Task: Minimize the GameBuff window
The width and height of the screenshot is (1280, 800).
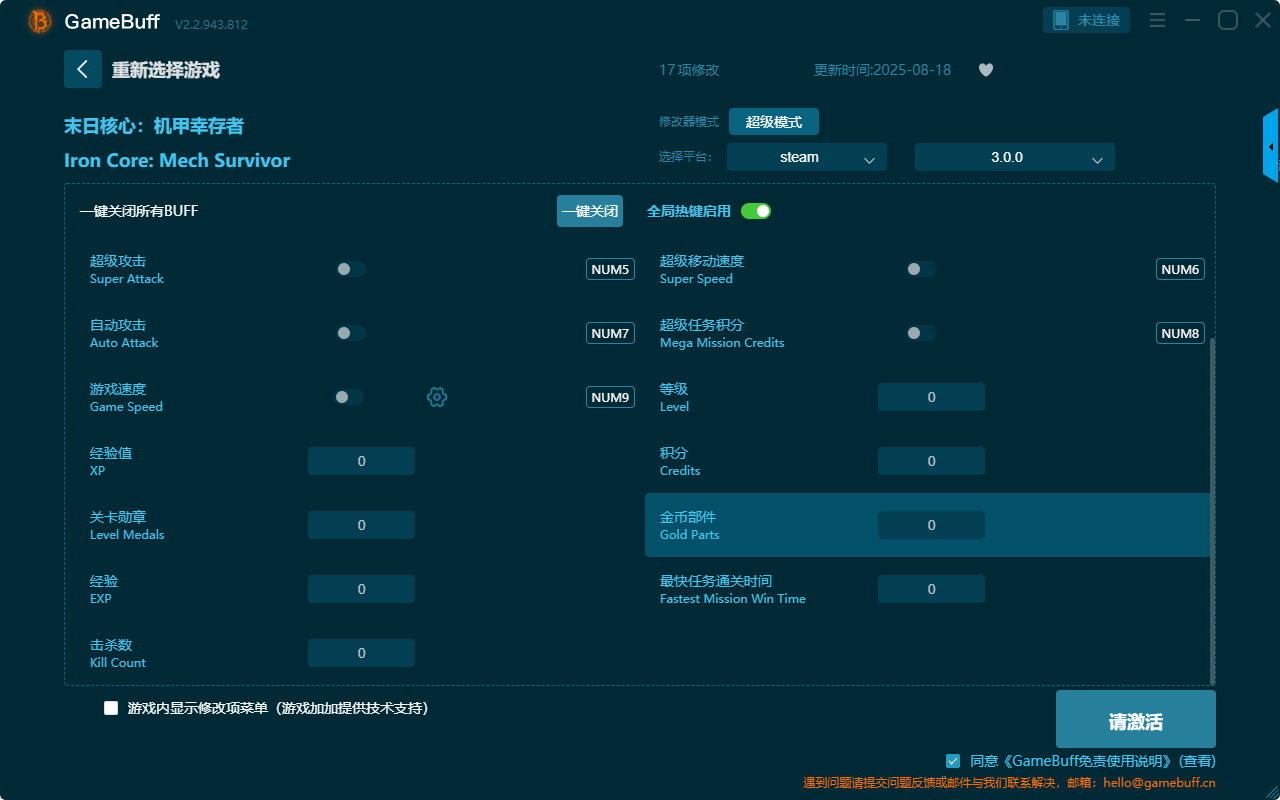Action: pyautogui.click(x=1192, y=20)
